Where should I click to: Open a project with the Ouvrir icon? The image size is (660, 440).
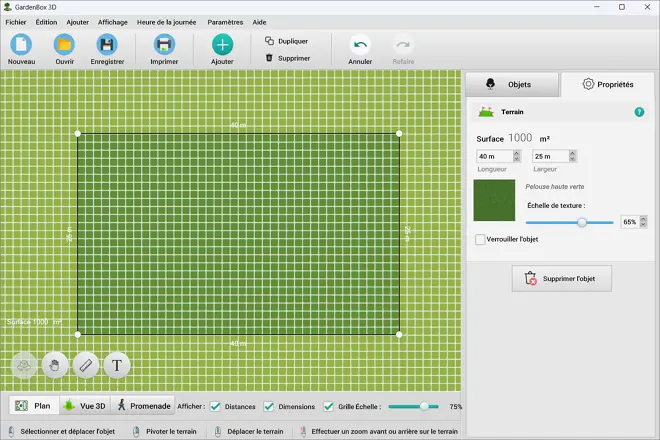coord(64,44)
